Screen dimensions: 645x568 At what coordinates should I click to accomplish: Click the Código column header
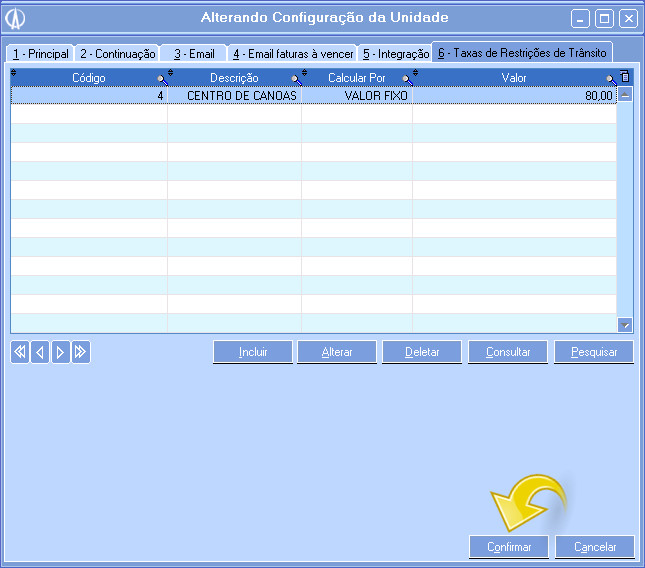coord(89,78)
